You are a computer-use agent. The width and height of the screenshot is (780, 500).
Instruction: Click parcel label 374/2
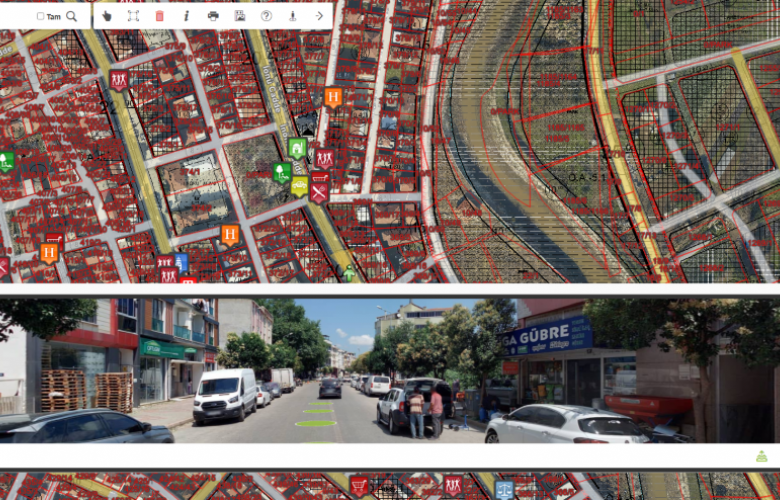pyautogui.click(x=201, y=208)
